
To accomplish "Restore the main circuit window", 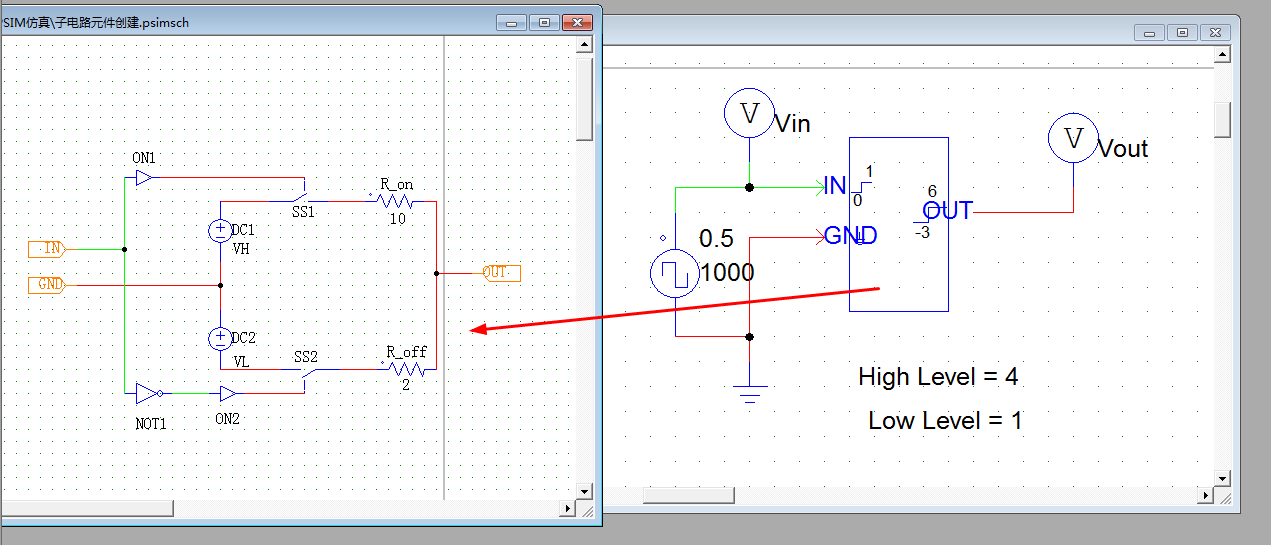I will [1182, 33].
